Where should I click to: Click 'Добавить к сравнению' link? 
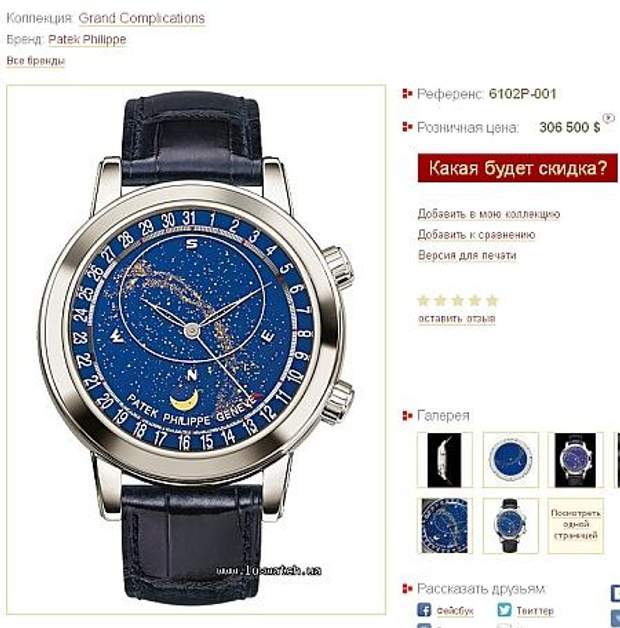(477, 235)
